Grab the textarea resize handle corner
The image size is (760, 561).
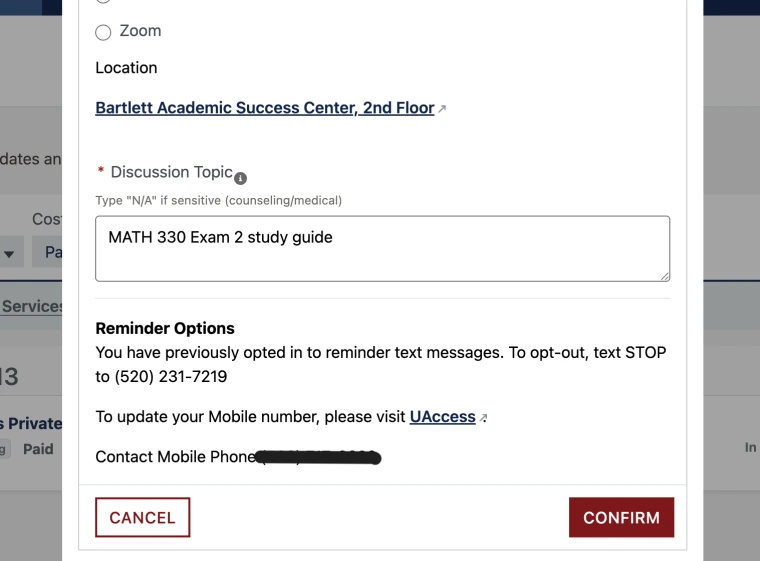tap(664, 275)
